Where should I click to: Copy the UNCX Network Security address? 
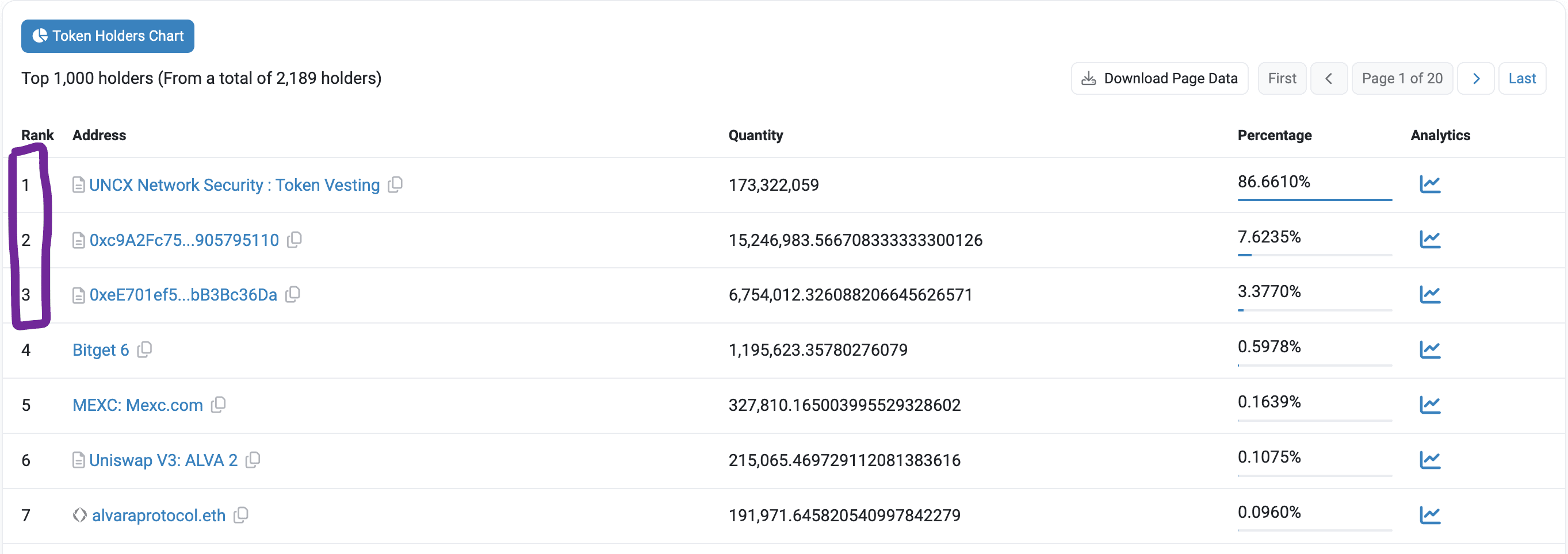click(395, 184)
